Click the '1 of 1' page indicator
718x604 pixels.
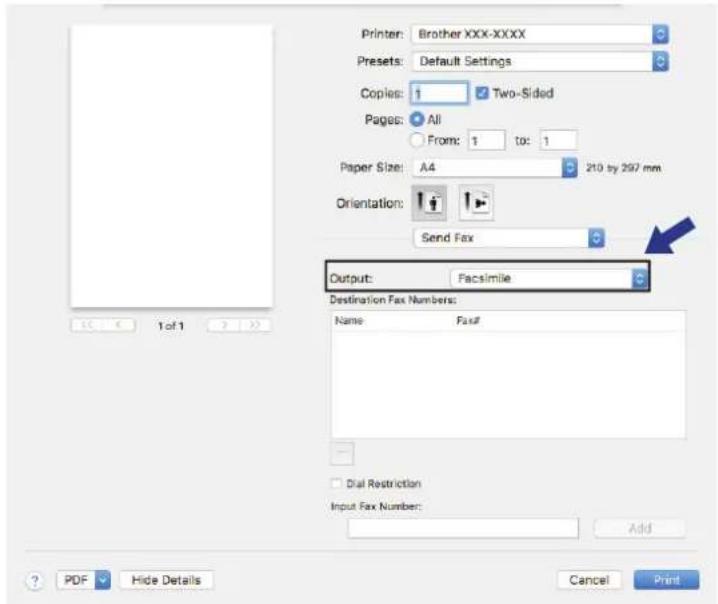tap(171, 326)
